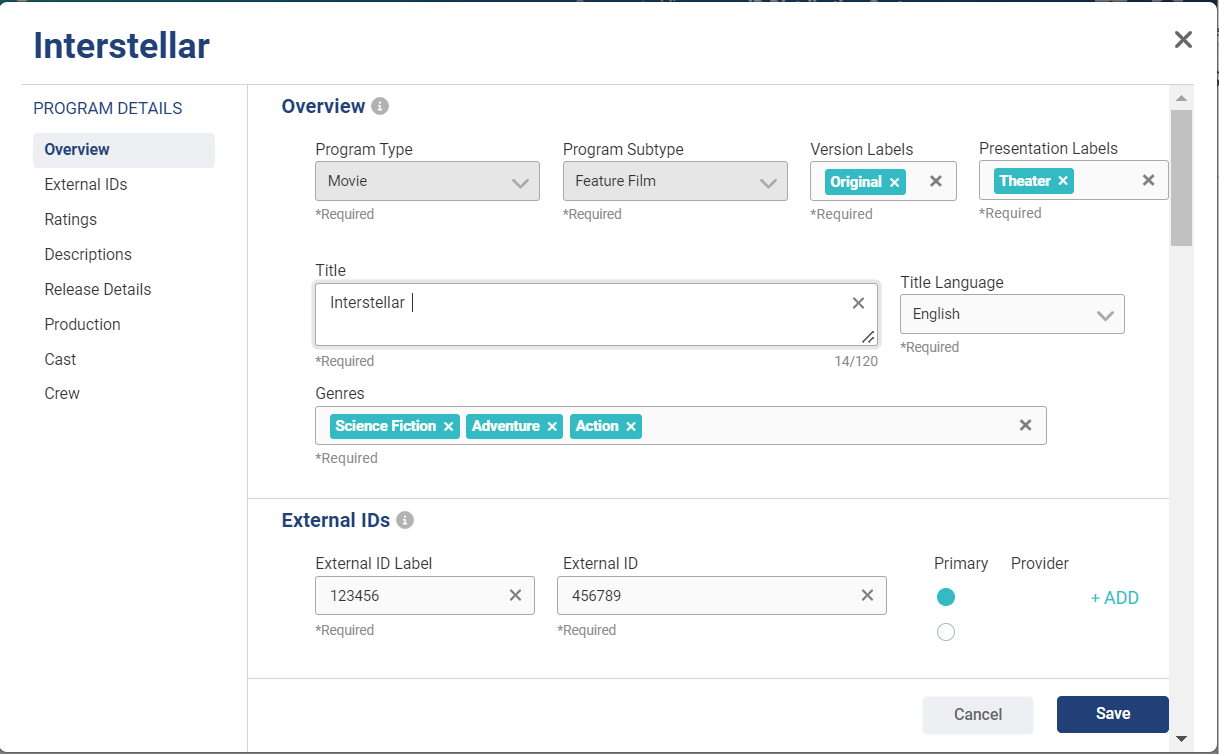
Task: Click the Save button
Action: [1112, 714]
